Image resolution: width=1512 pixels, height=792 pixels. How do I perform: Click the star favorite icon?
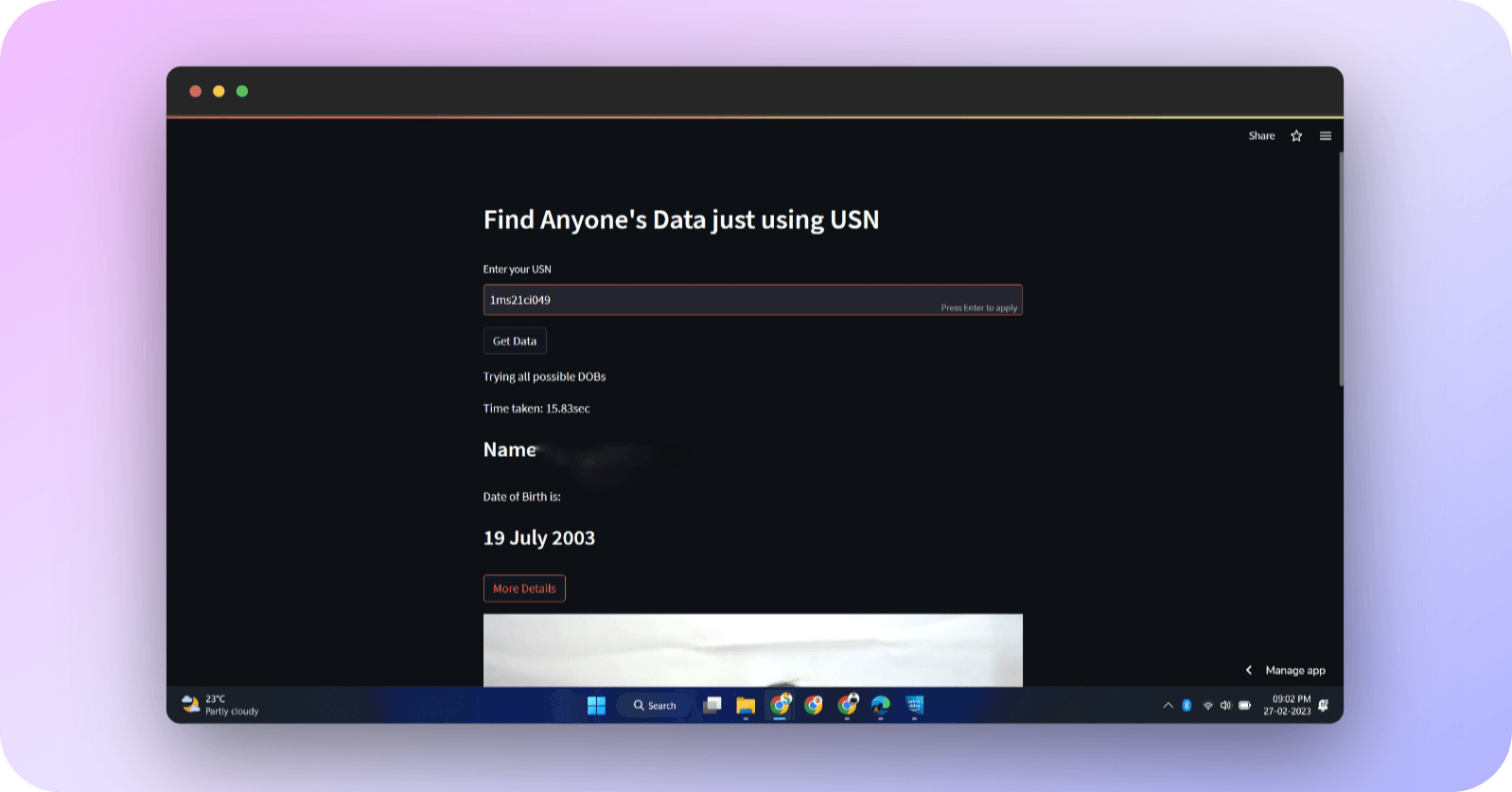(1296, 136)
